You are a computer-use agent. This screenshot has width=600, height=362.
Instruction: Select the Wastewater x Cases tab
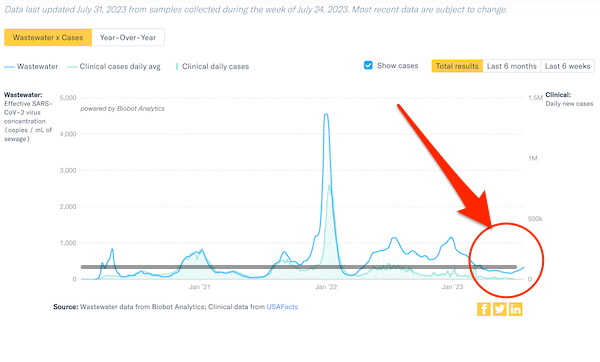(48, 38)
